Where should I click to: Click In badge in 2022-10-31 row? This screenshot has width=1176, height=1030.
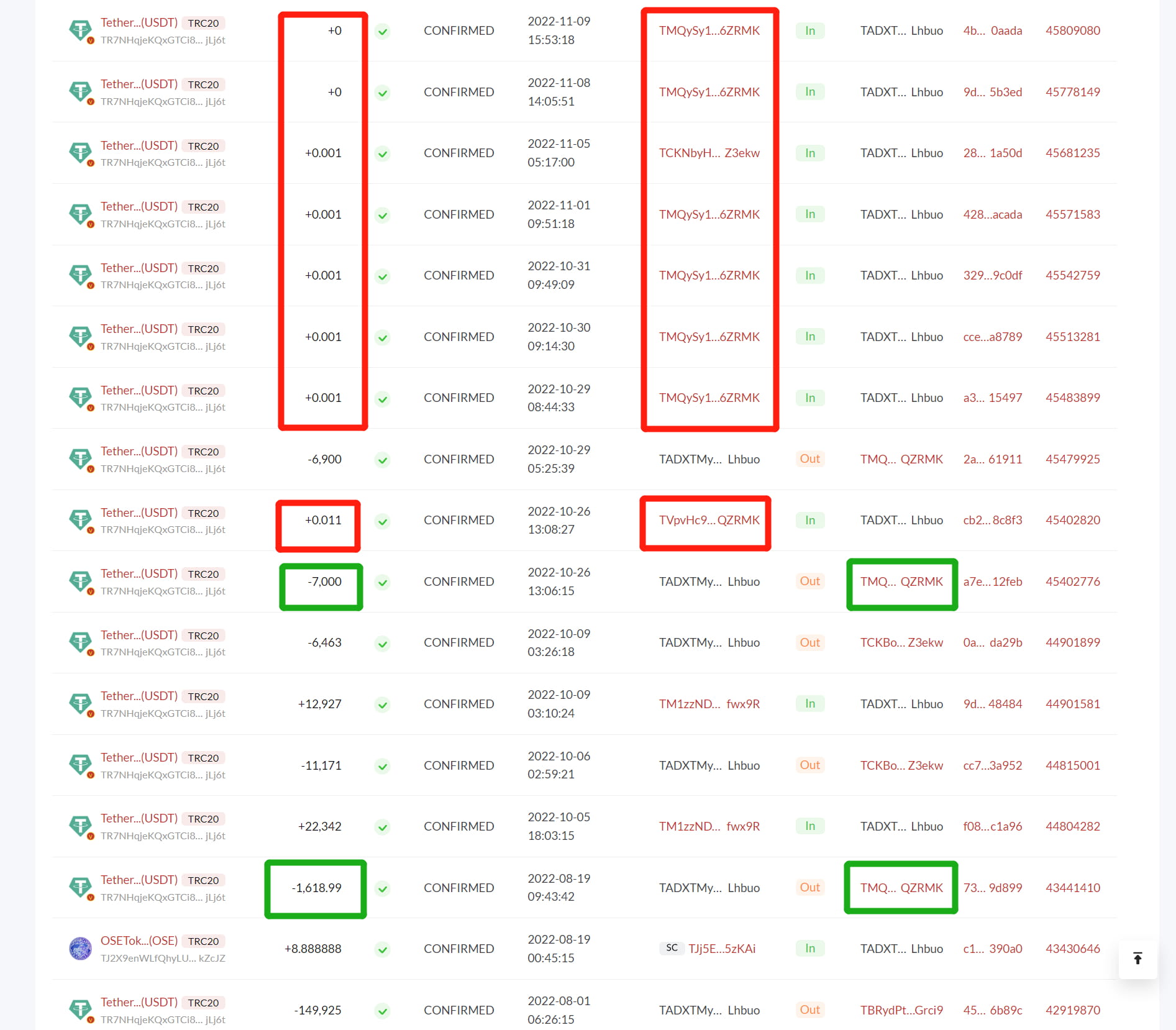(x=809, y=275)
